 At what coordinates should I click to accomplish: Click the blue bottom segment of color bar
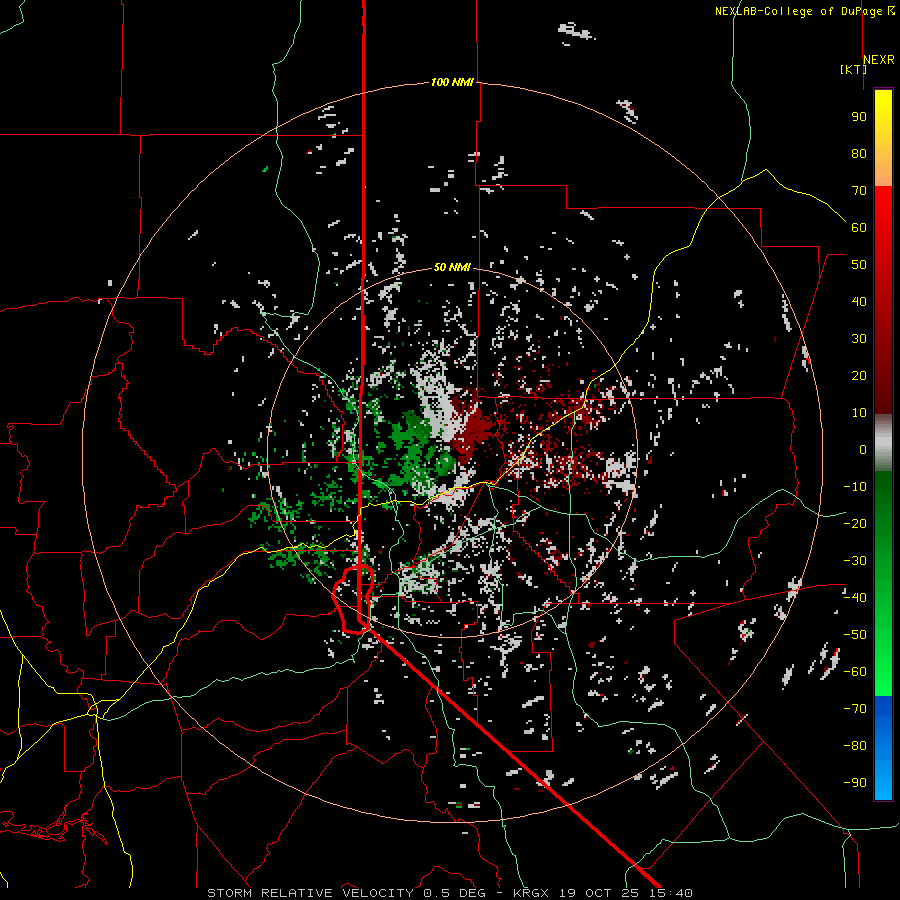[883, 748]
